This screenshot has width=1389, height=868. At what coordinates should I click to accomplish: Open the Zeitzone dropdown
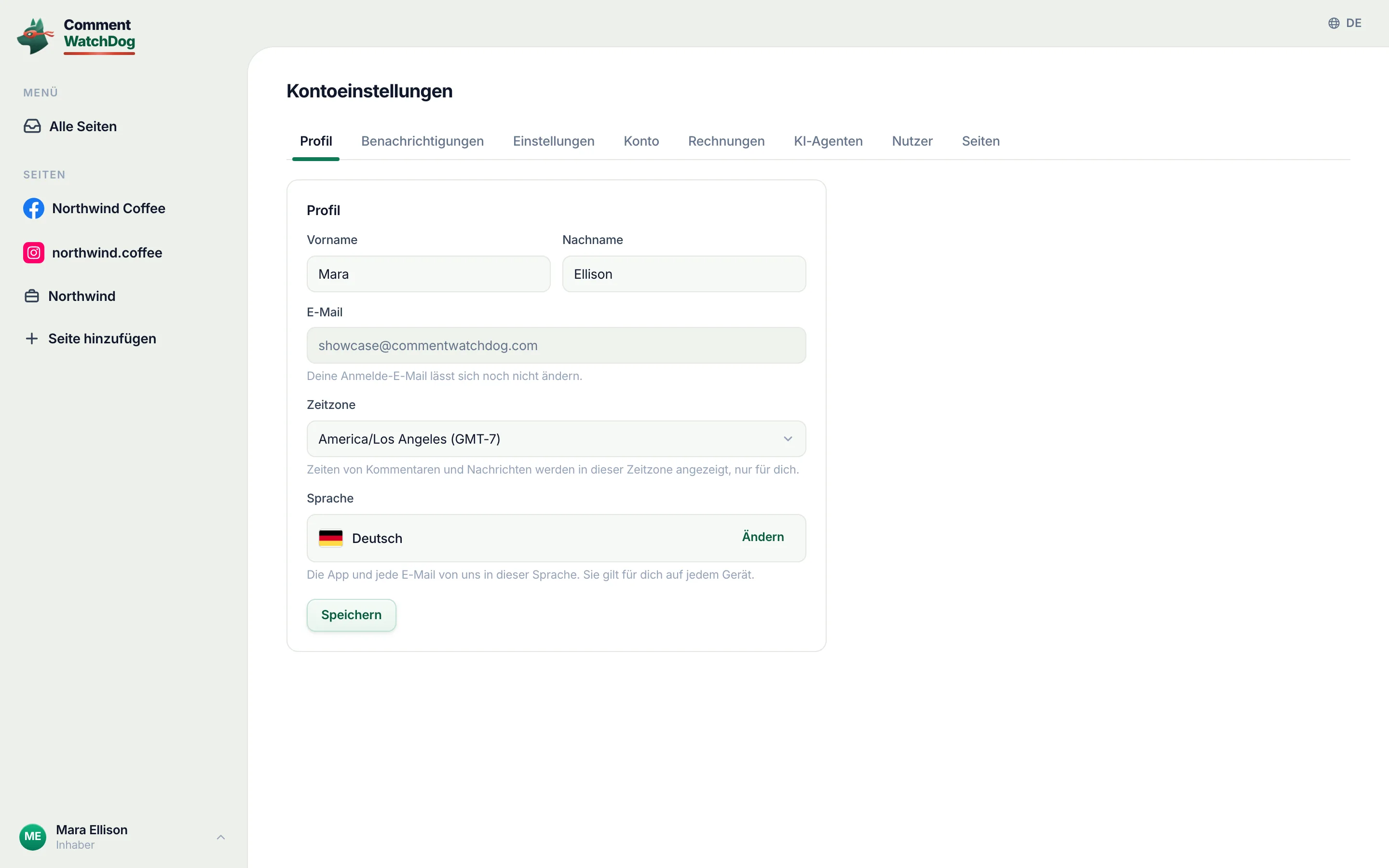tap(556, 439)
